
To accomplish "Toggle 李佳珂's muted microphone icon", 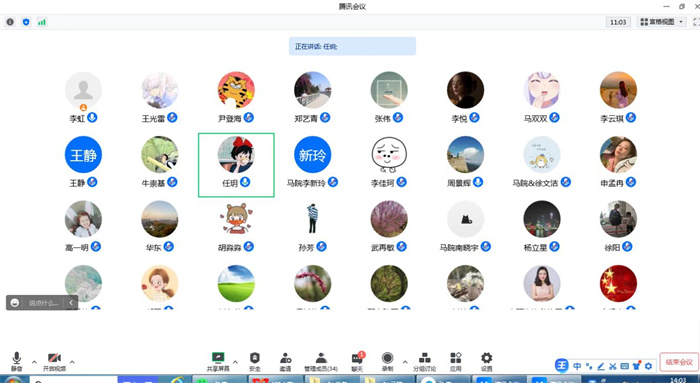I will pyautogui.click(x=401, y=182).
